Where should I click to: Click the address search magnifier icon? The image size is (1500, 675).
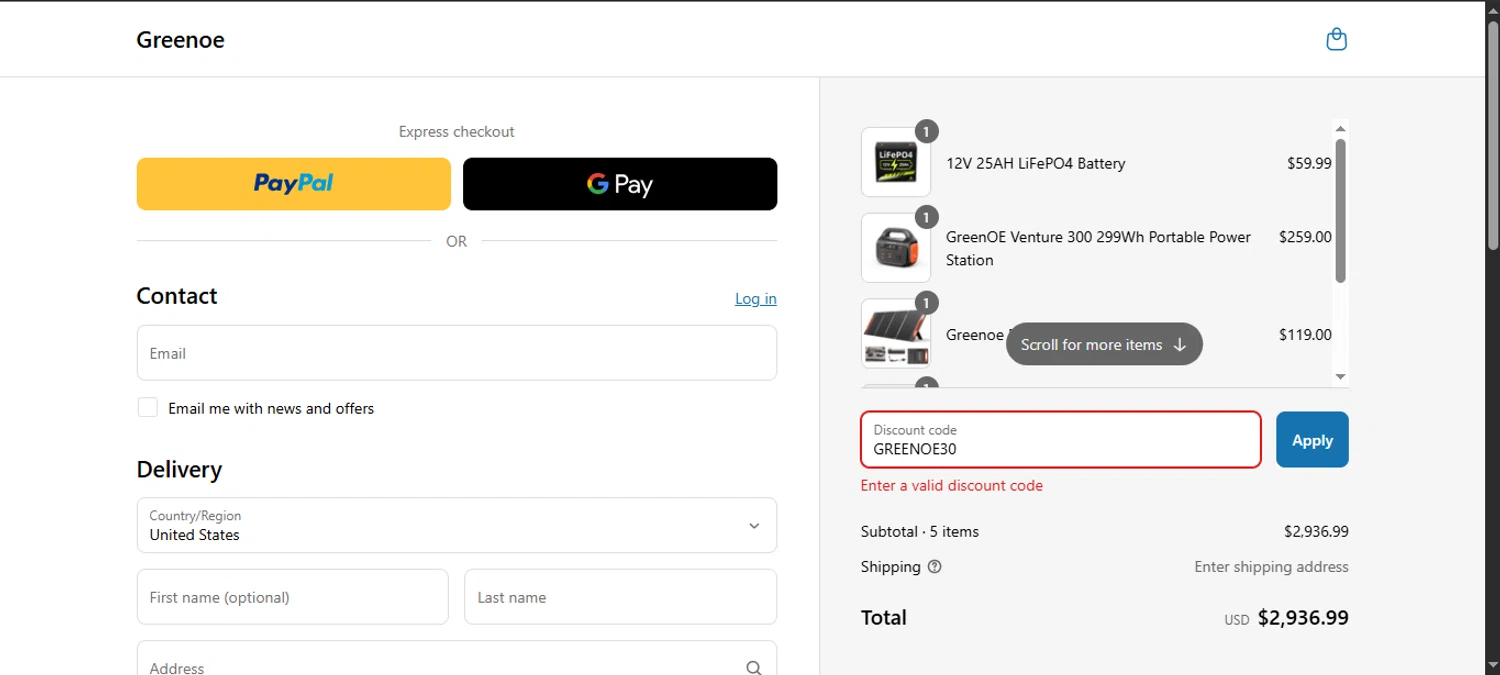click(x=754, y=668)
